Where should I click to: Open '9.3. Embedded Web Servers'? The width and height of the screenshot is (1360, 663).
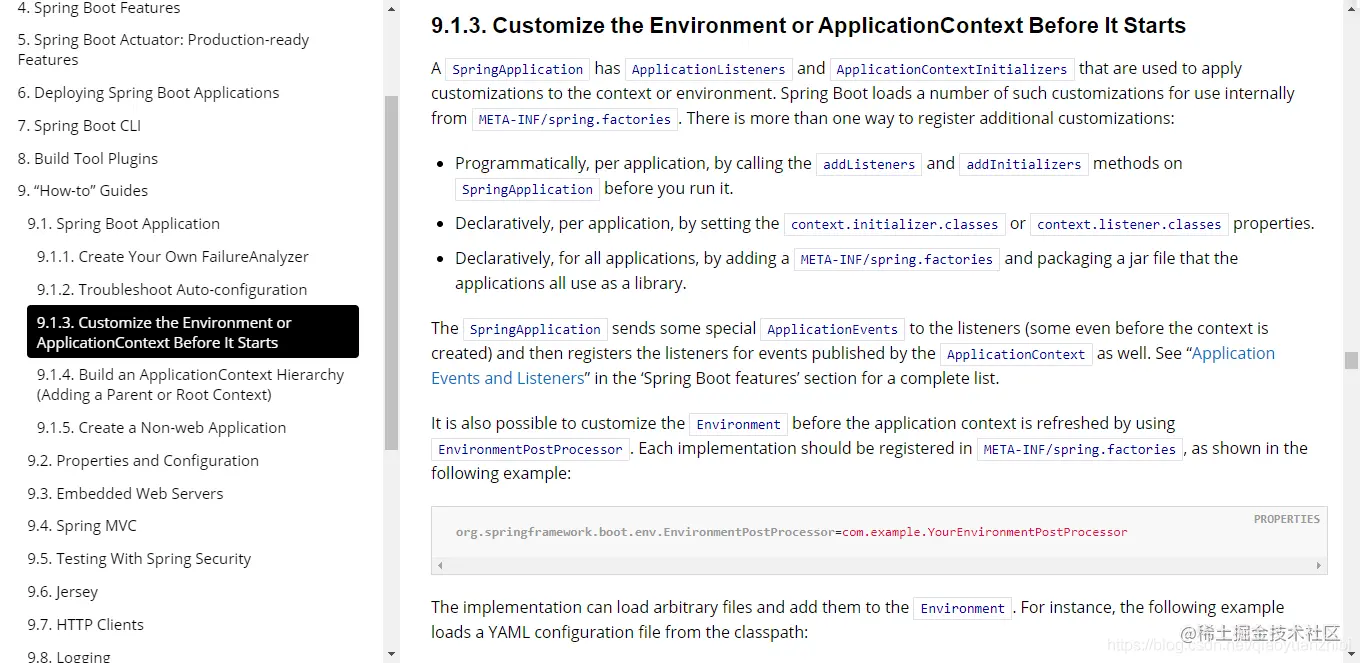[x=125, y=494]
